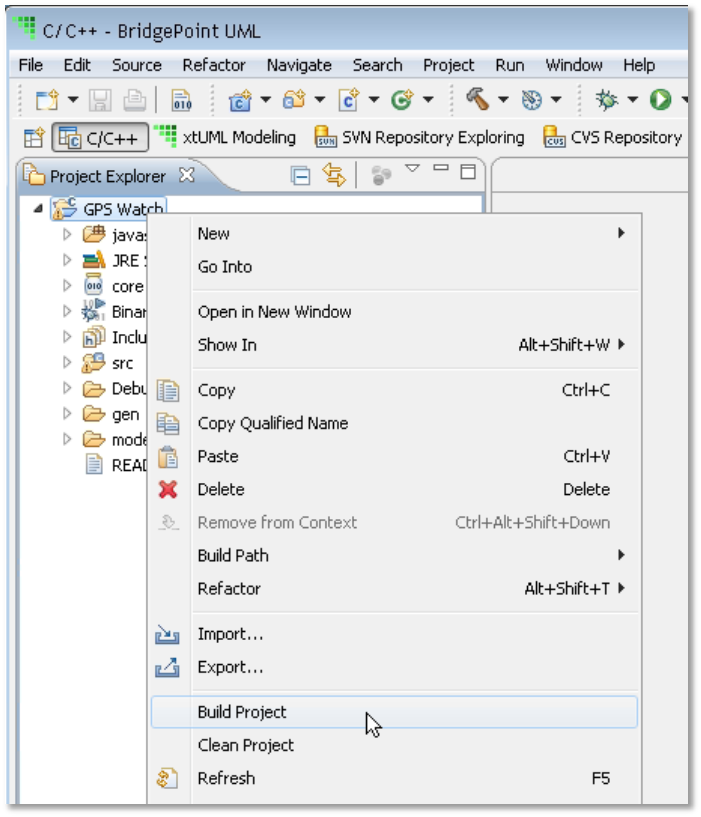Open the Help menu
The width and height of the screenshot is (701, 817).
(639, 65)
